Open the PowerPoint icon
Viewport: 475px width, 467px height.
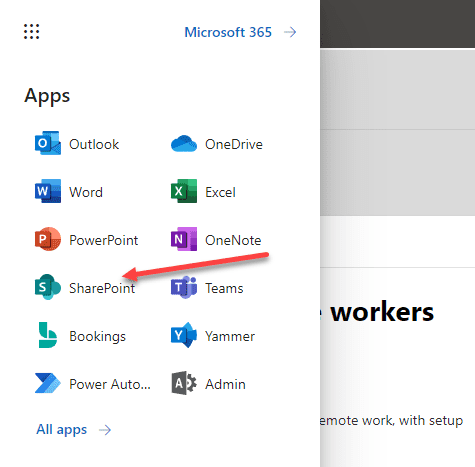point(48,239)
